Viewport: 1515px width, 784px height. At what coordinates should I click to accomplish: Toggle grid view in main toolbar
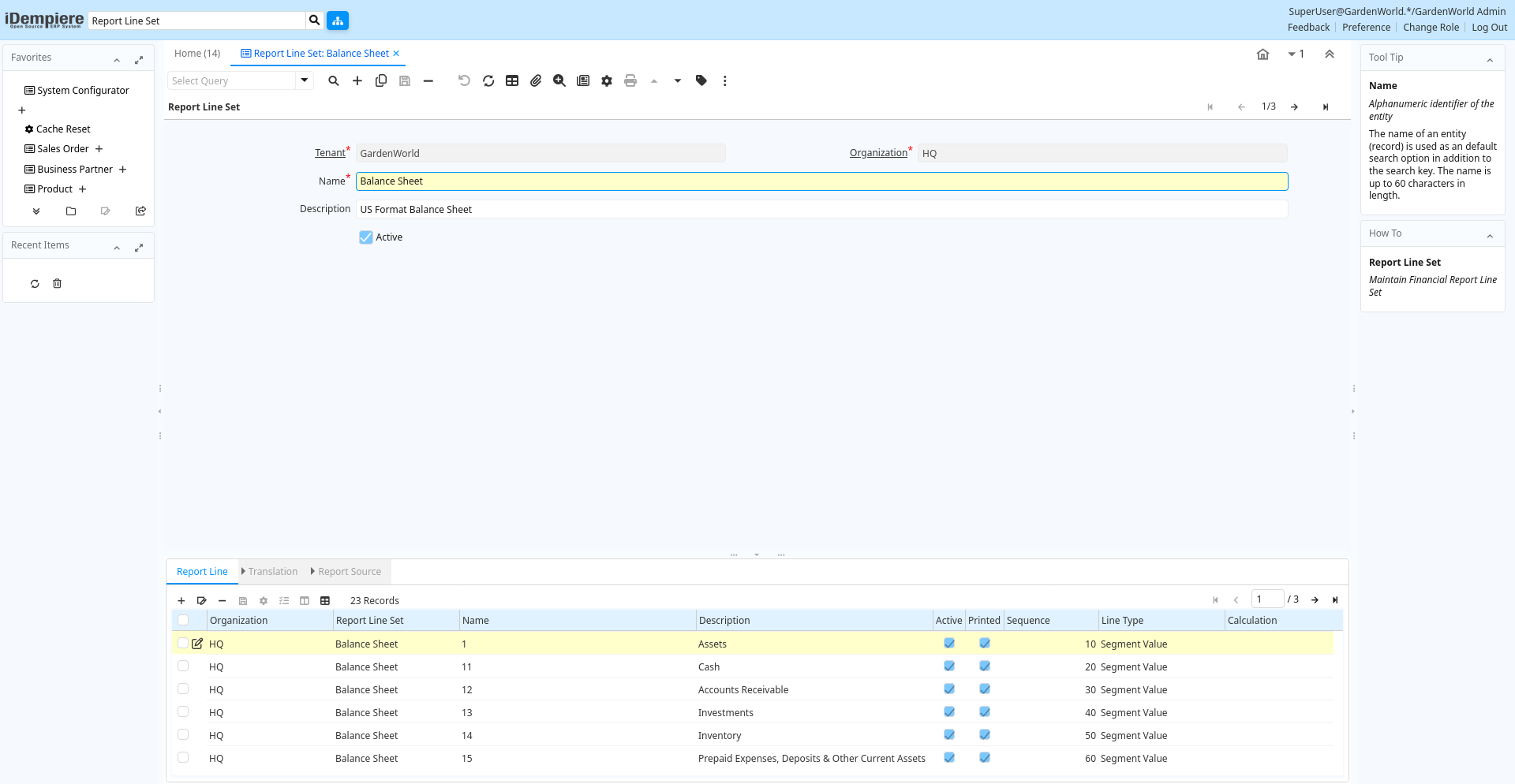point(512,80)
